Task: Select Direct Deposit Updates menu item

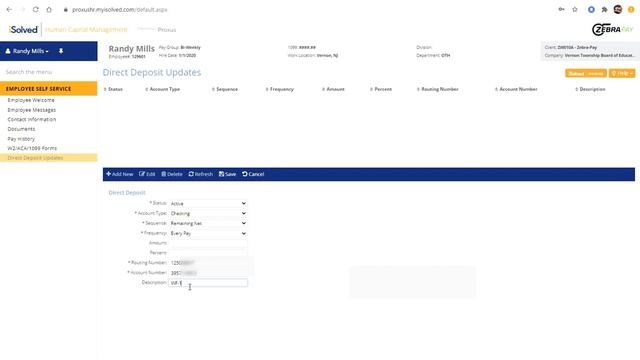Action: (49, 158)
